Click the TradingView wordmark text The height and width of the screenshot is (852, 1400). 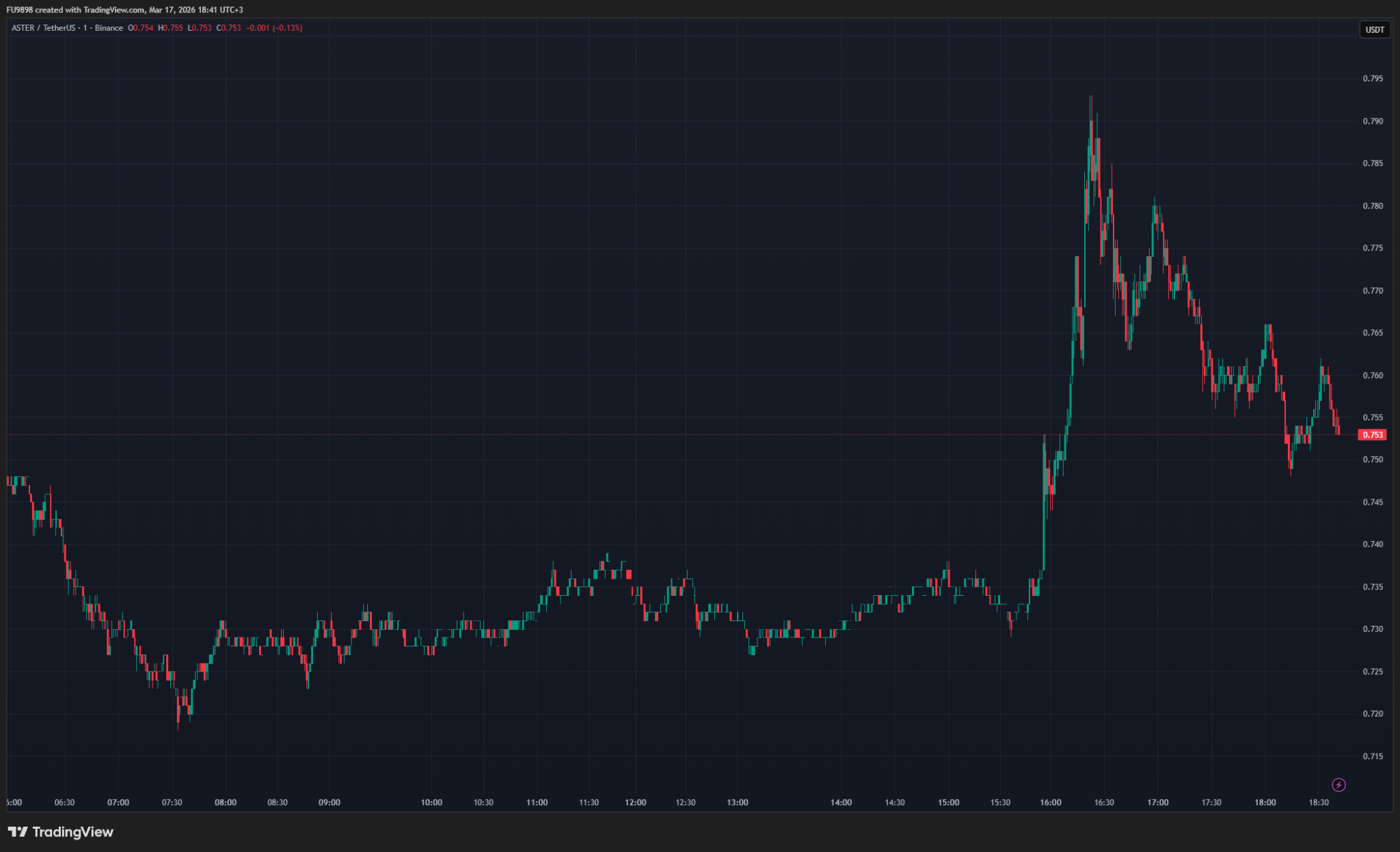[x=72, y=832]
